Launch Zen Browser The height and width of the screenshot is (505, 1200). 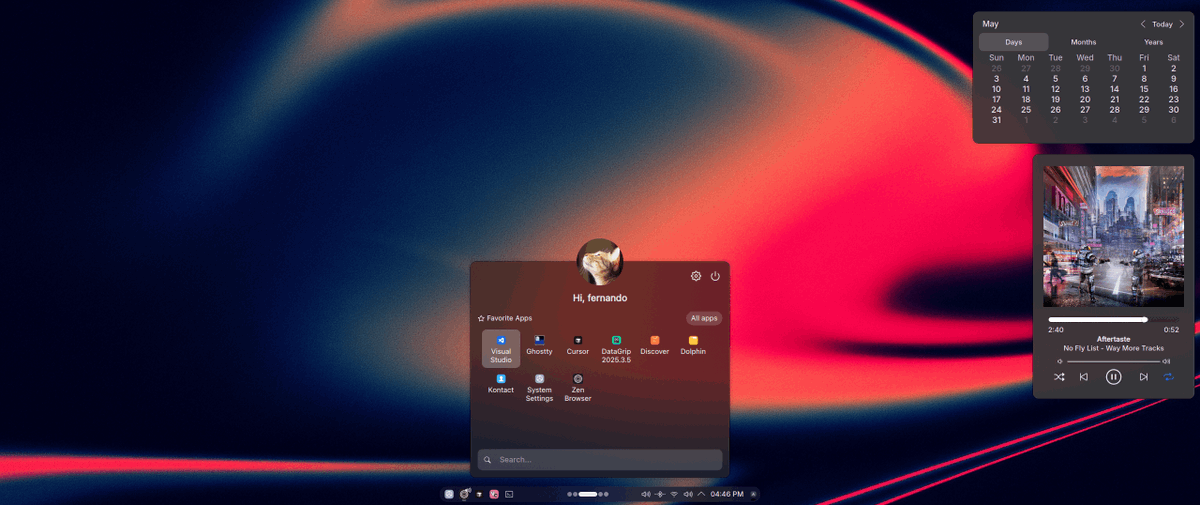(x=578, y=388)
